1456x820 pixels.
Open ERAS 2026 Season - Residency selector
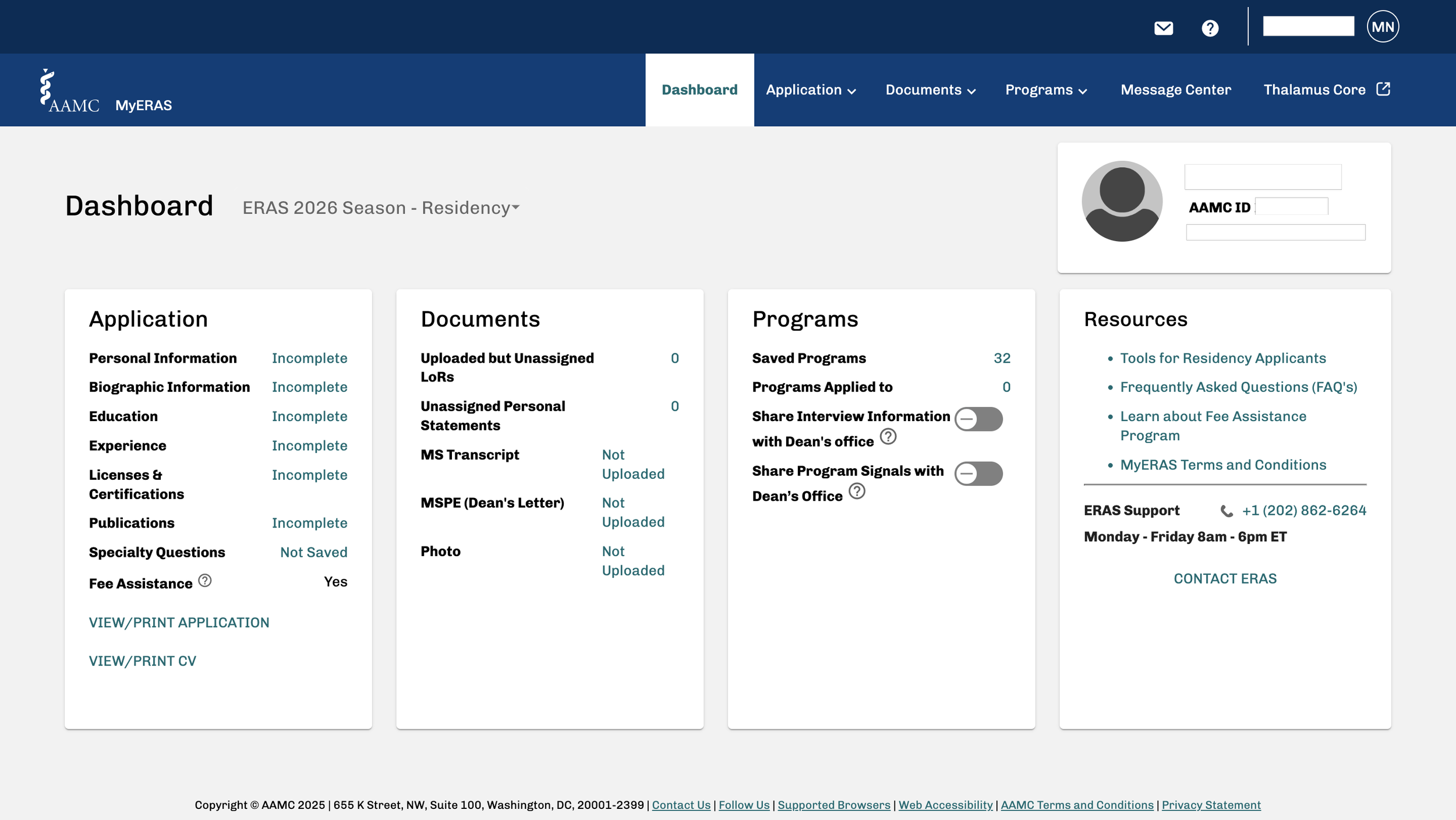[381, 208]
